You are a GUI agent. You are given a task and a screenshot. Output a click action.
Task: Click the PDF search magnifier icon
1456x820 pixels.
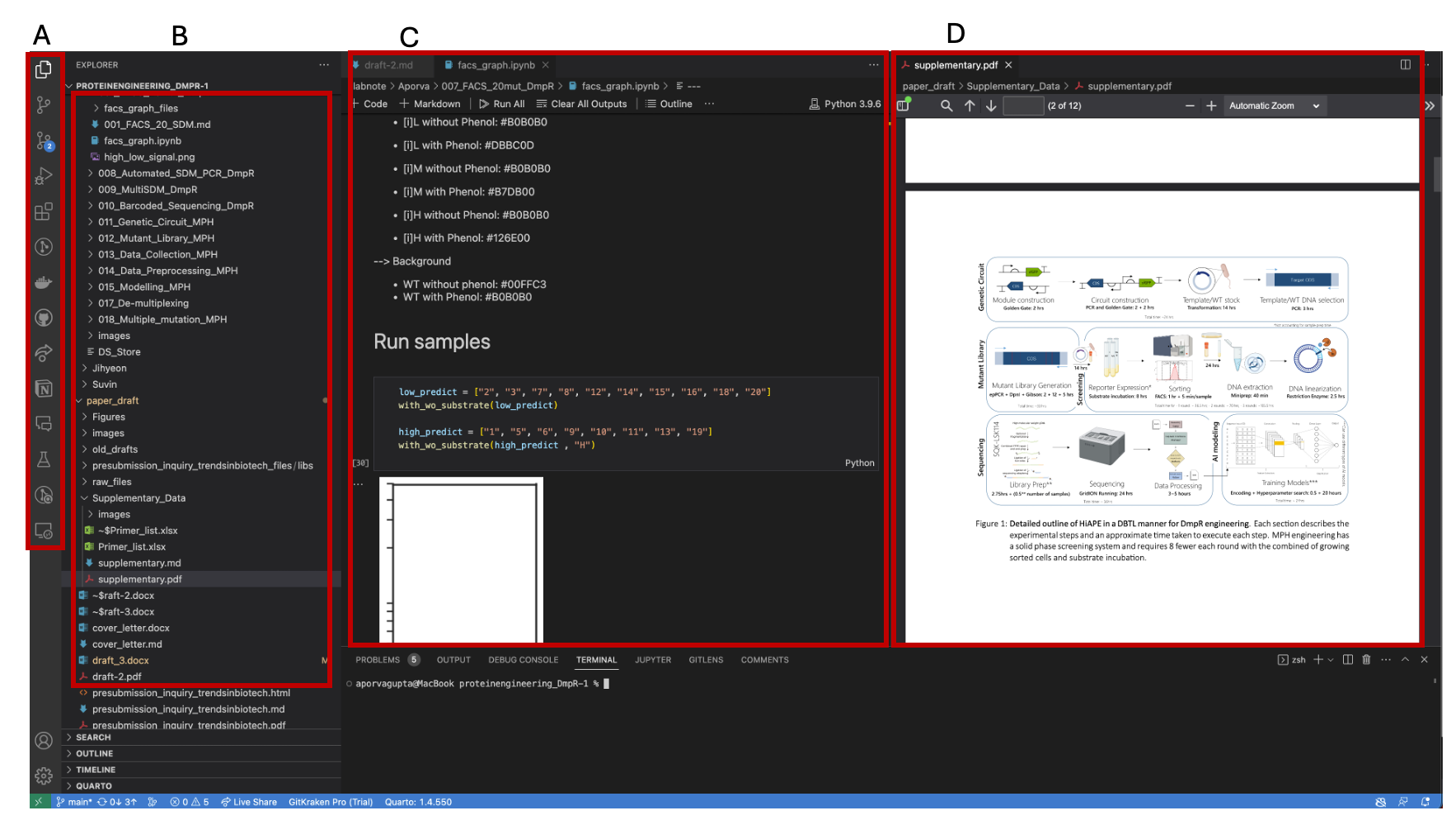click(x=946, y=106)
